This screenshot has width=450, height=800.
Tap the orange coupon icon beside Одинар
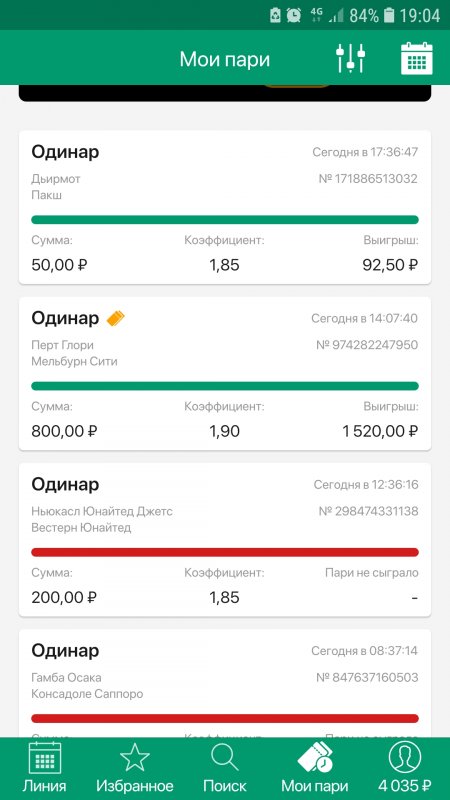point(115,319)
